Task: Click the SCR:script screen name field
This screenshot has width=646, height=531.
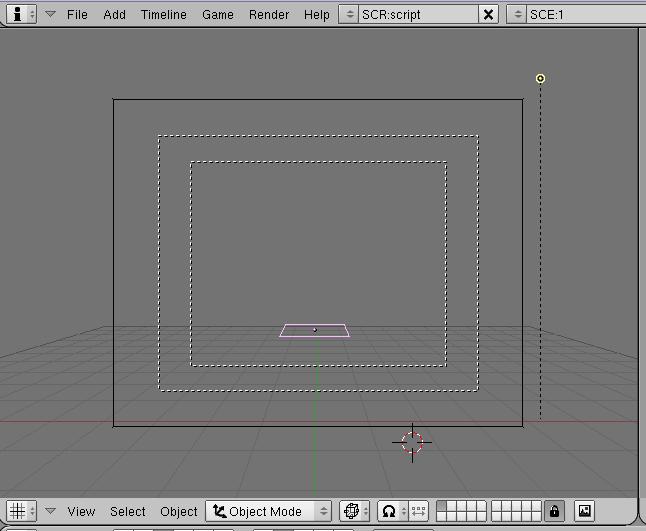Action: pyautogui.click(x=418, y=14)
